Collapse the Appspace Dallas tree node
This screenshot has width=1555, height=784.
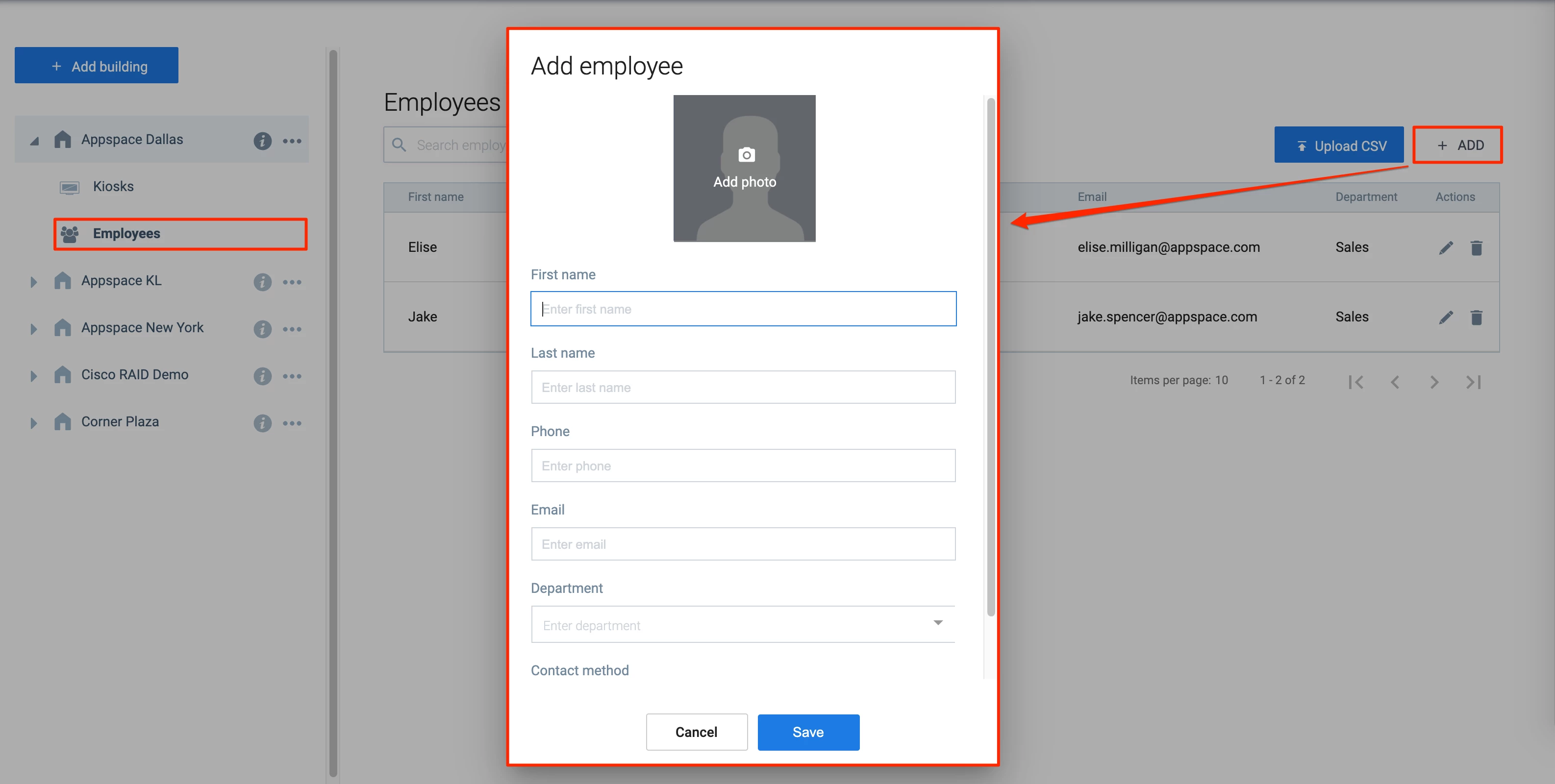tap(34, 141)
